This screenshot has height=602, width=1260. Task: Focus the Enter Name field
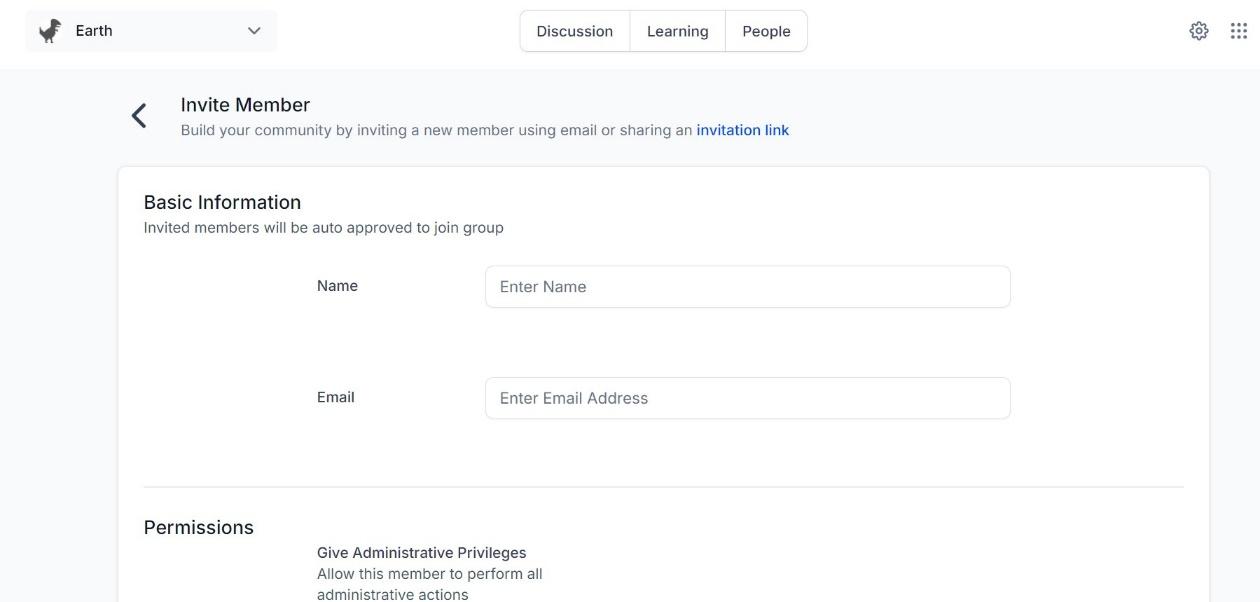click(x=747, y=286)
